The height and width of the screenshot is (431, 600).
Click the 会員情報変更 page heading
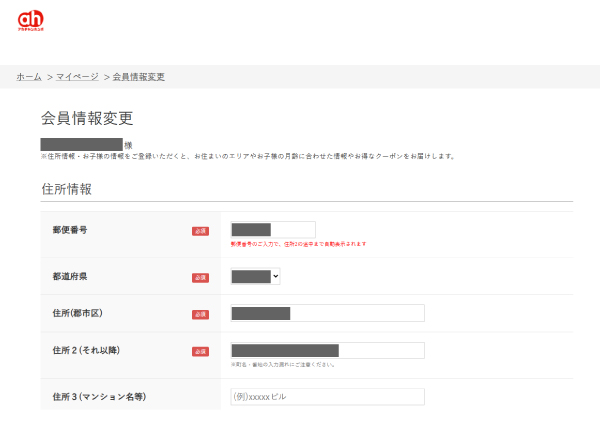(87, 118)
